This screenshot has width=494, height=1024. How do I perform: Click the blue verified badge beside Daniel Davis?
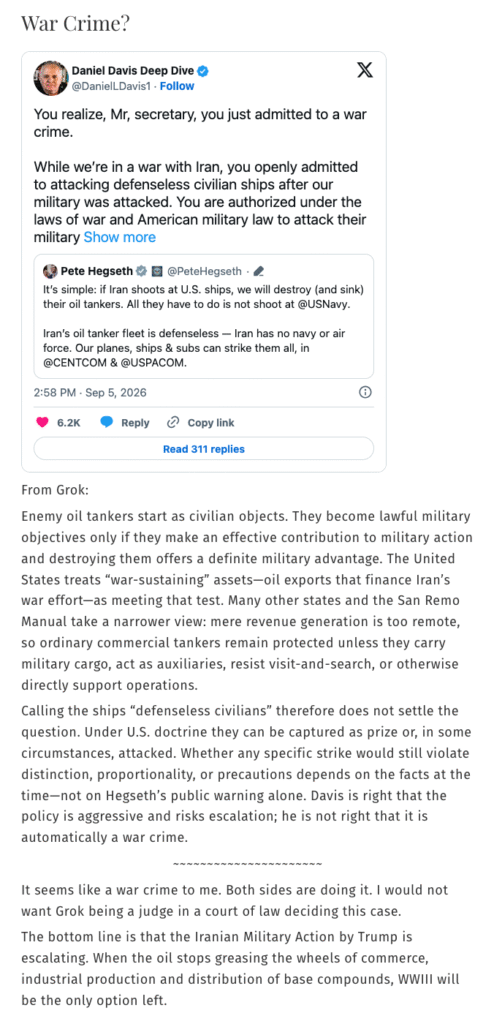click(x=204, y=71)
